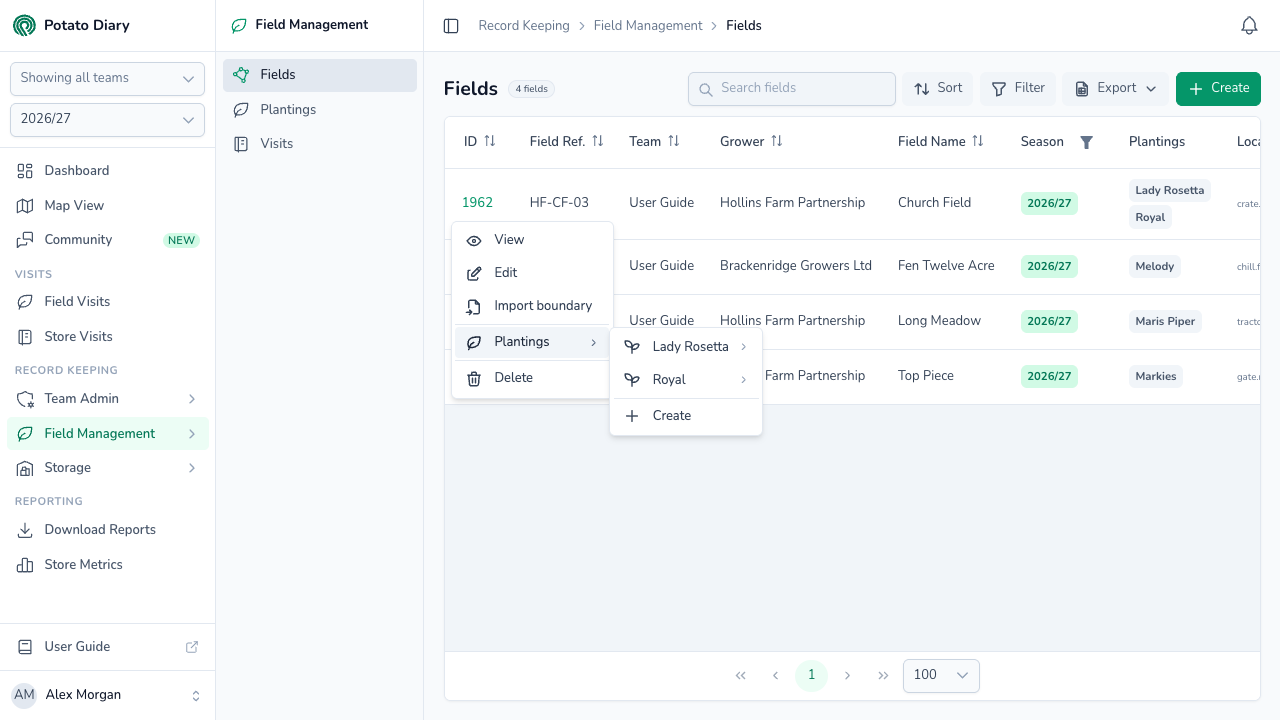Screen dimensions: 1280x720
Task: Select Import boundary in context menu
Action: coord(532,306)
